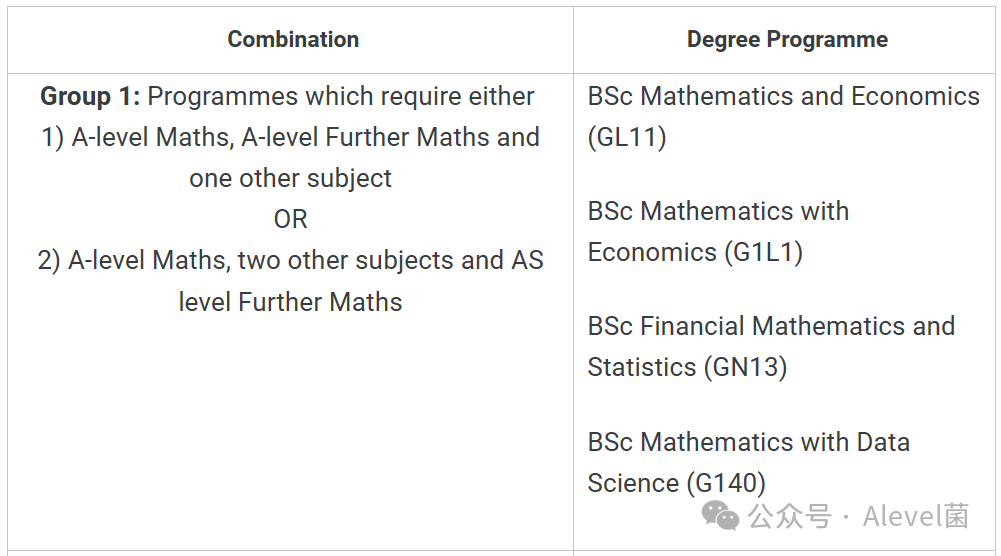This screenshot has width=1001, height=556.
Task: Click the GN13 course code
Action: tap(746, 368)
